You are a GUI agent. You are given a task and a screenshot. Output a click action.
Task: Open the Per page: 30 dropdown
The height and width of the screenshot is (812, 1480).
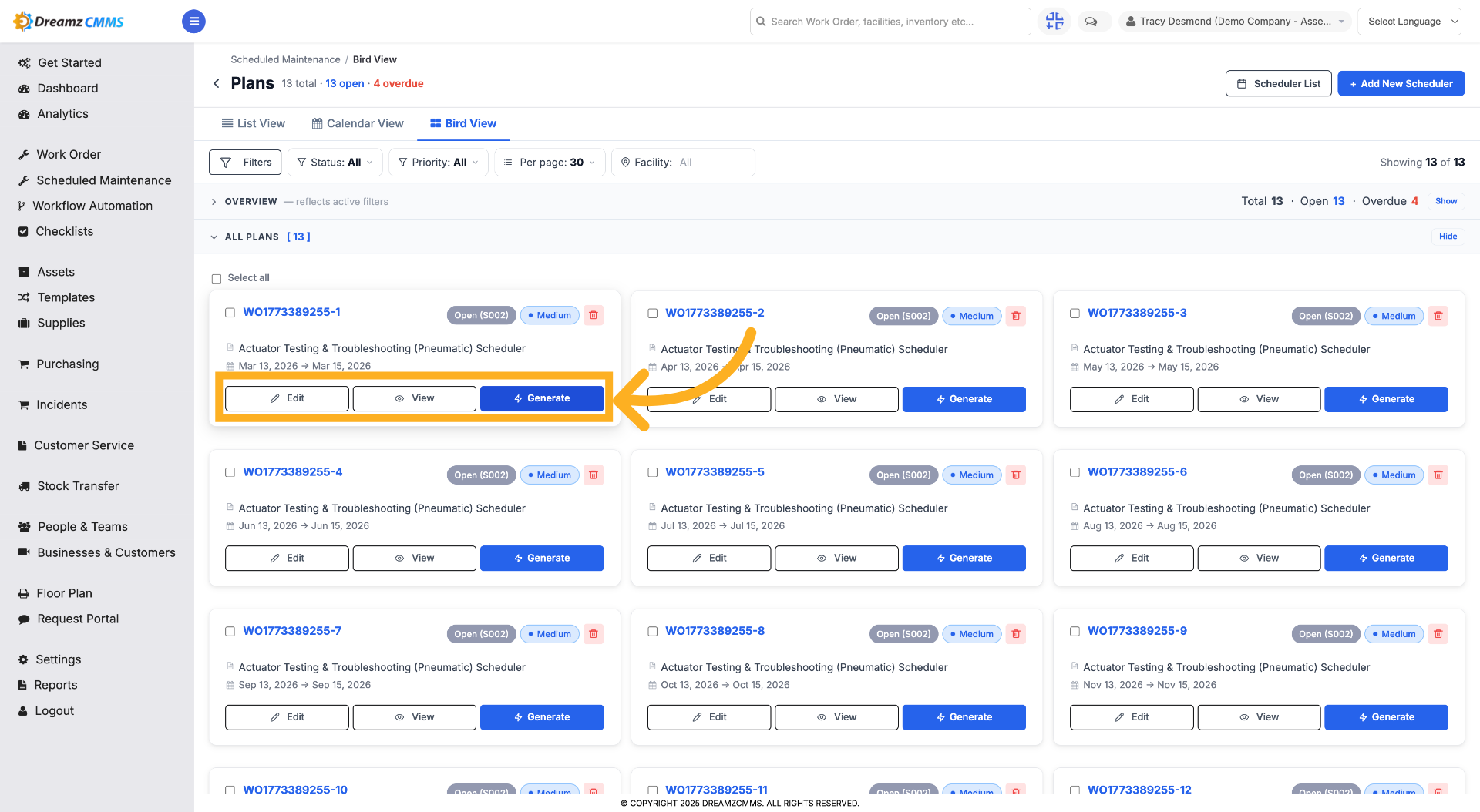point(550,163)
